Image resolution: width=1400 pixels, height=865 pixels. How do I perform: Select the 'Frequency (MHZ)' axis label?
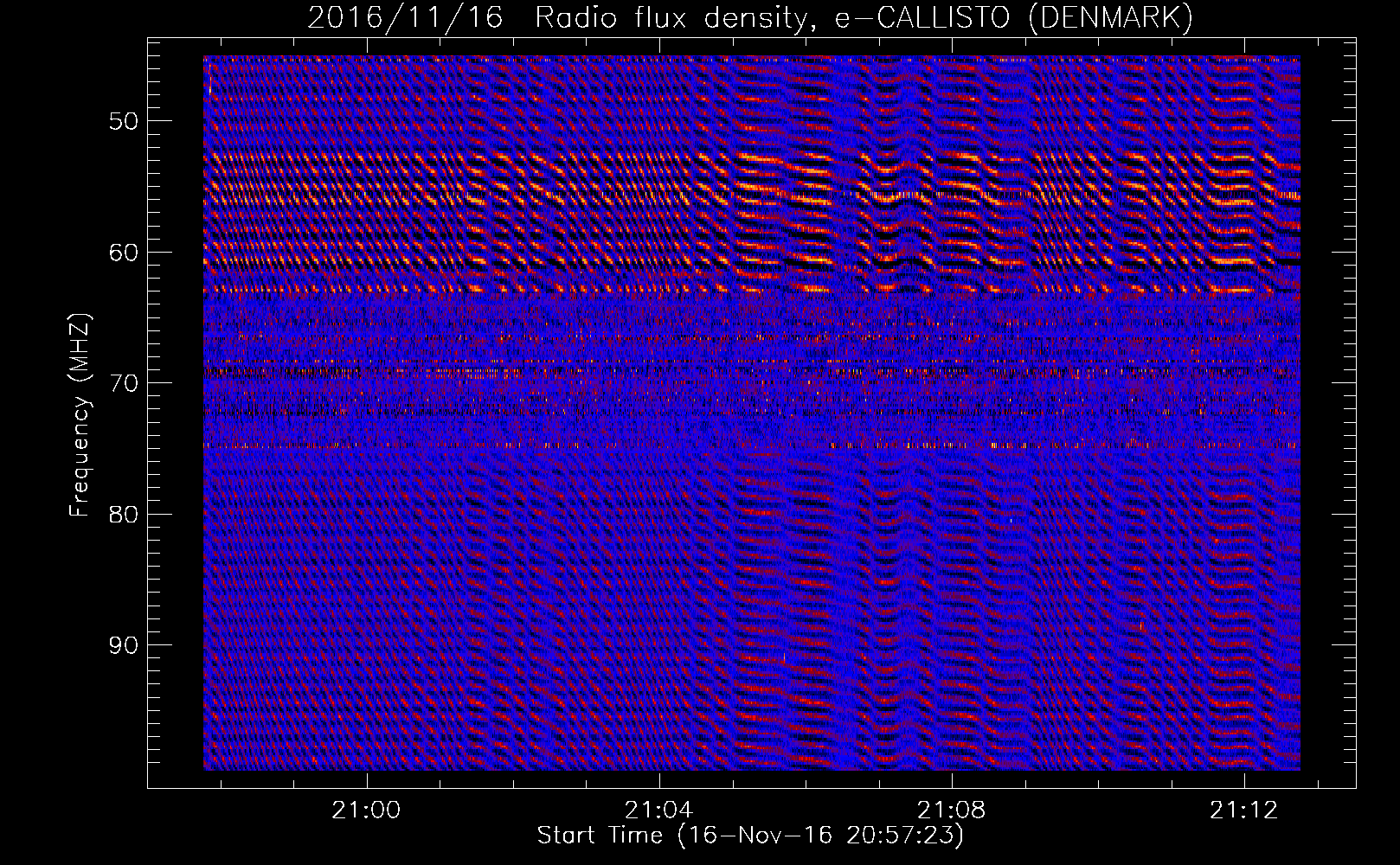point(80,415)
